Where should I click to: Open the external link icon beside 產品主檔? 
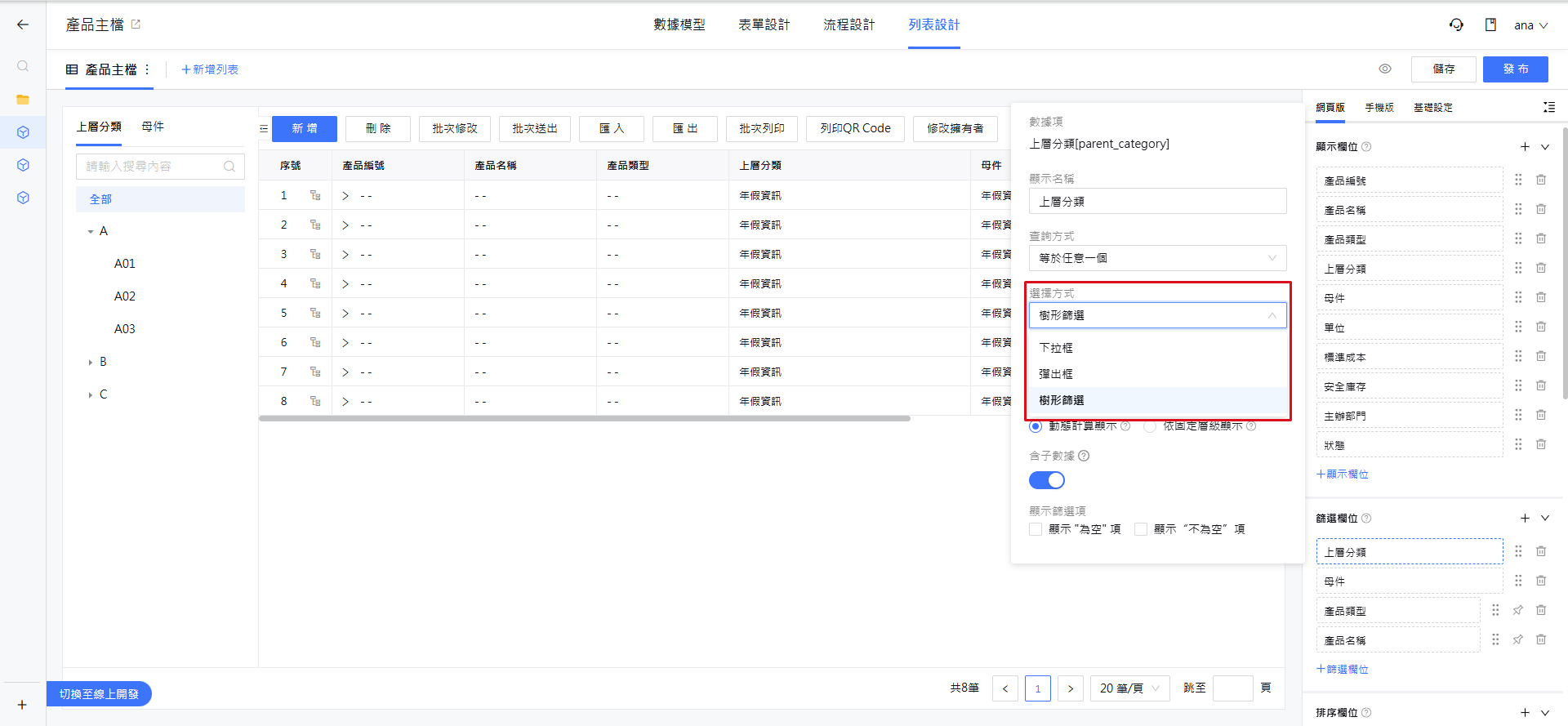coord(136,24)
